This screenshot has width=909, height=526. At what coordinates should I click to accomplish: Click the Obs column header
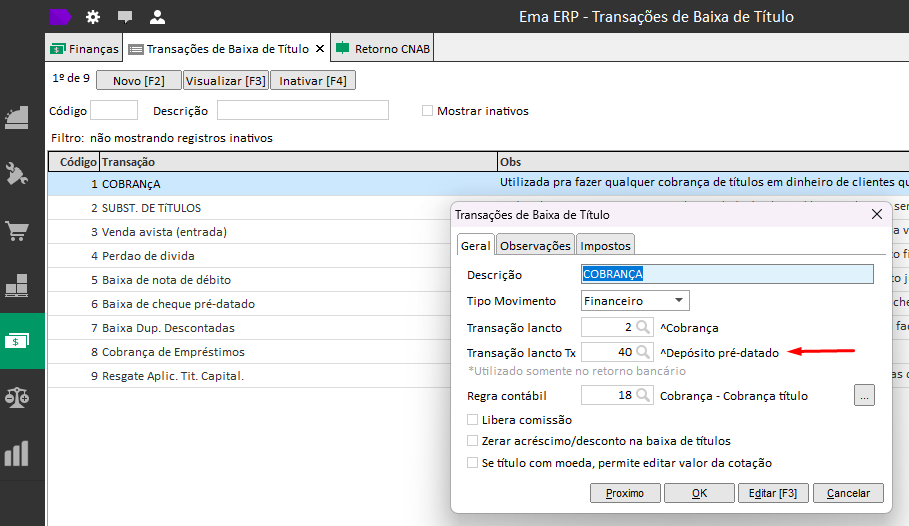(x=703, y=162)
